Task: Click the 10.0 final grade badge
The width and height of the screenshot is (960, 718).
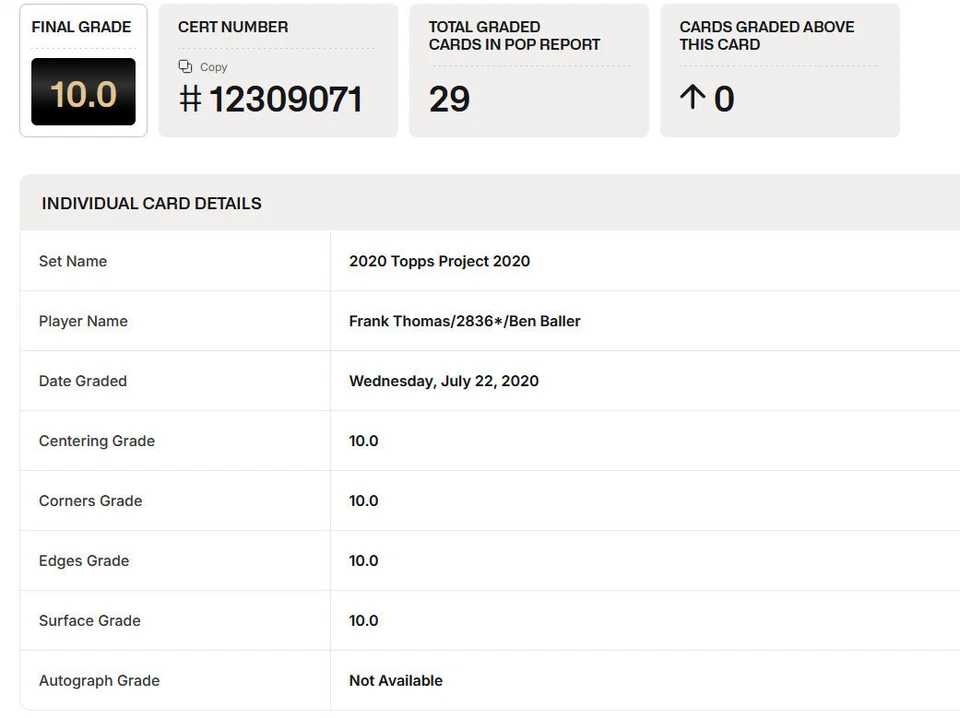Action: (83, 92)
